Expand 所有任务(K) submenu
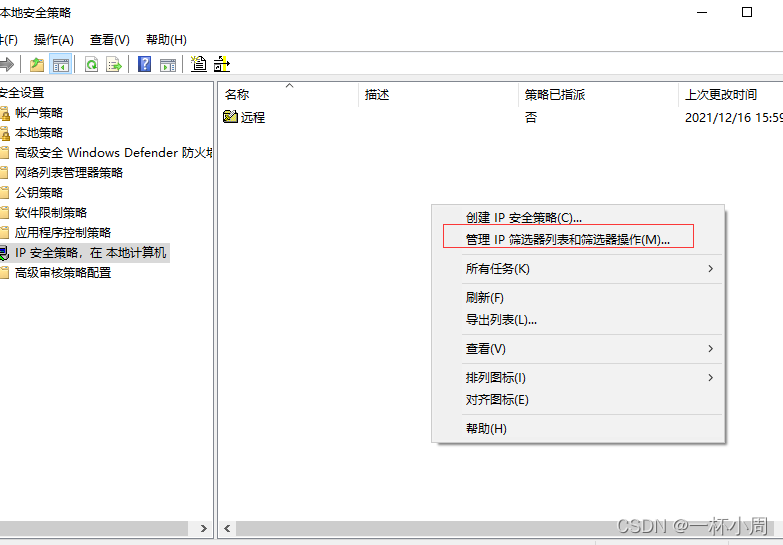783x545 pixels. pos(578,269)
